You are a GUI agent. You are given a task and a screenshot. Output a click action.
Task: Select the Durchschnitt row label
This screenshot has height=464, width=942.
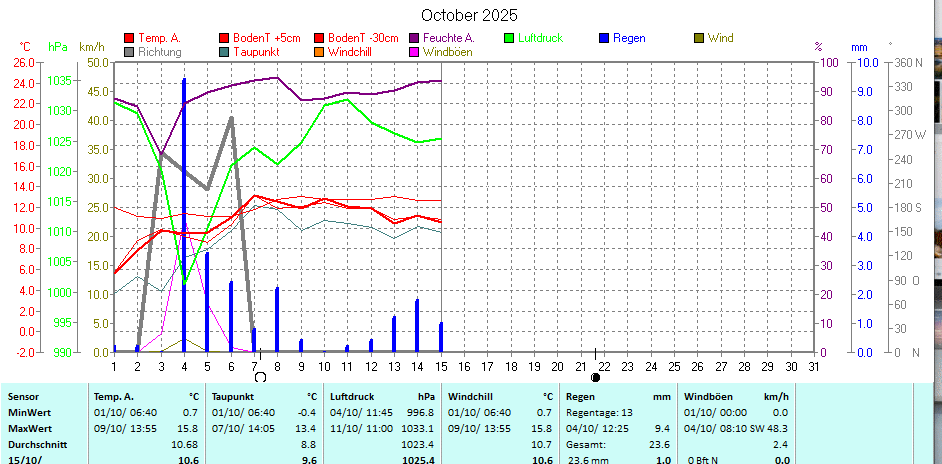pyautogui.click(x=37, y=444)
